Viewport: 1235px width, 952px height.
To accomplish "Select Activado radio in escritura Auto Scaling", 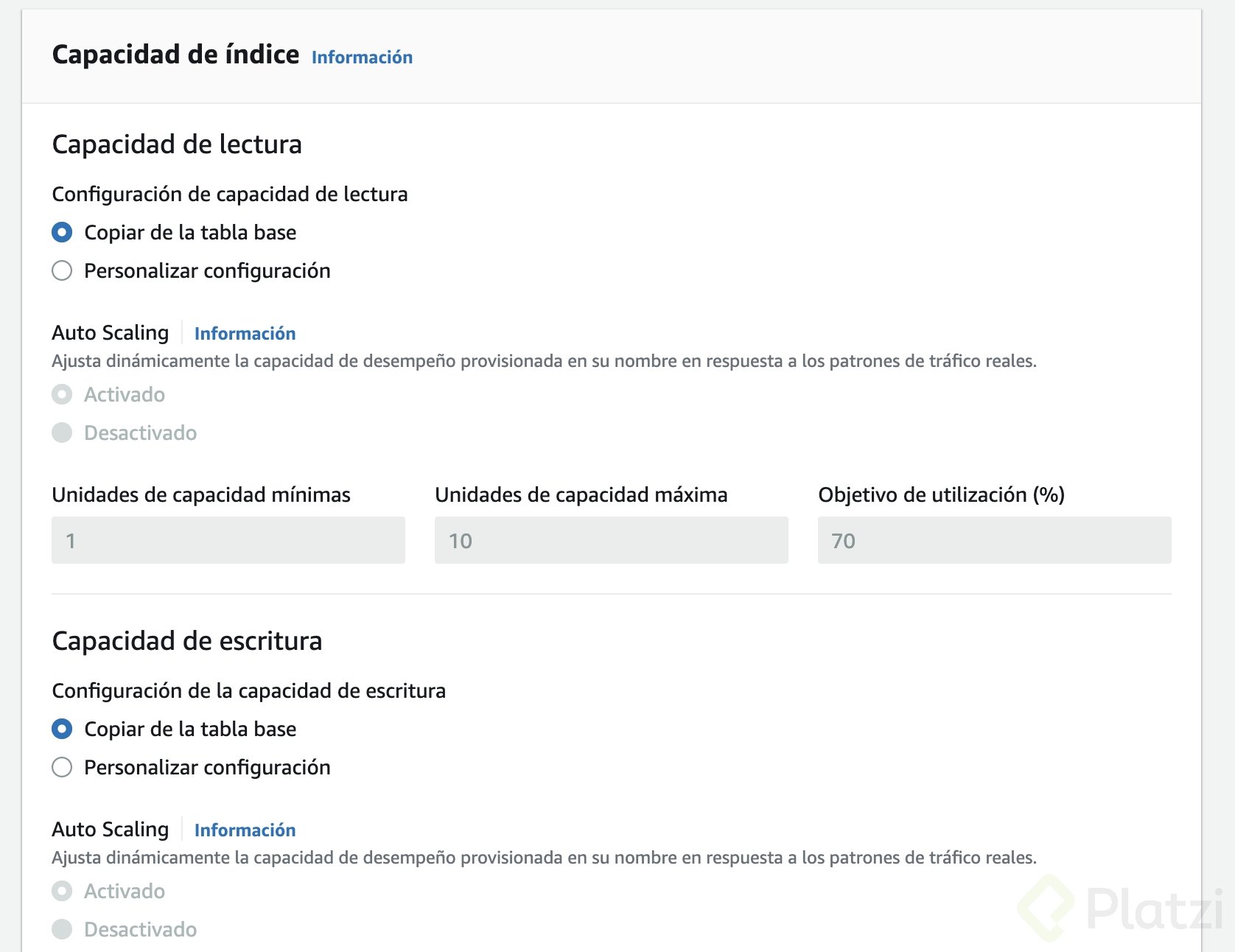I will 62,892.
